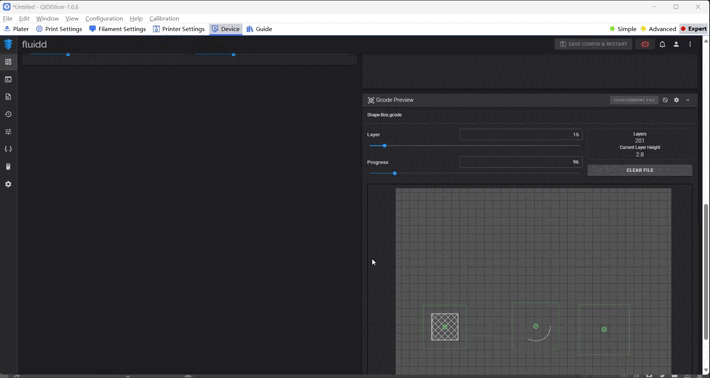Click the vertical scrollbar on right edge
Viewport: 710px width, 378px height.
[705, 272]
